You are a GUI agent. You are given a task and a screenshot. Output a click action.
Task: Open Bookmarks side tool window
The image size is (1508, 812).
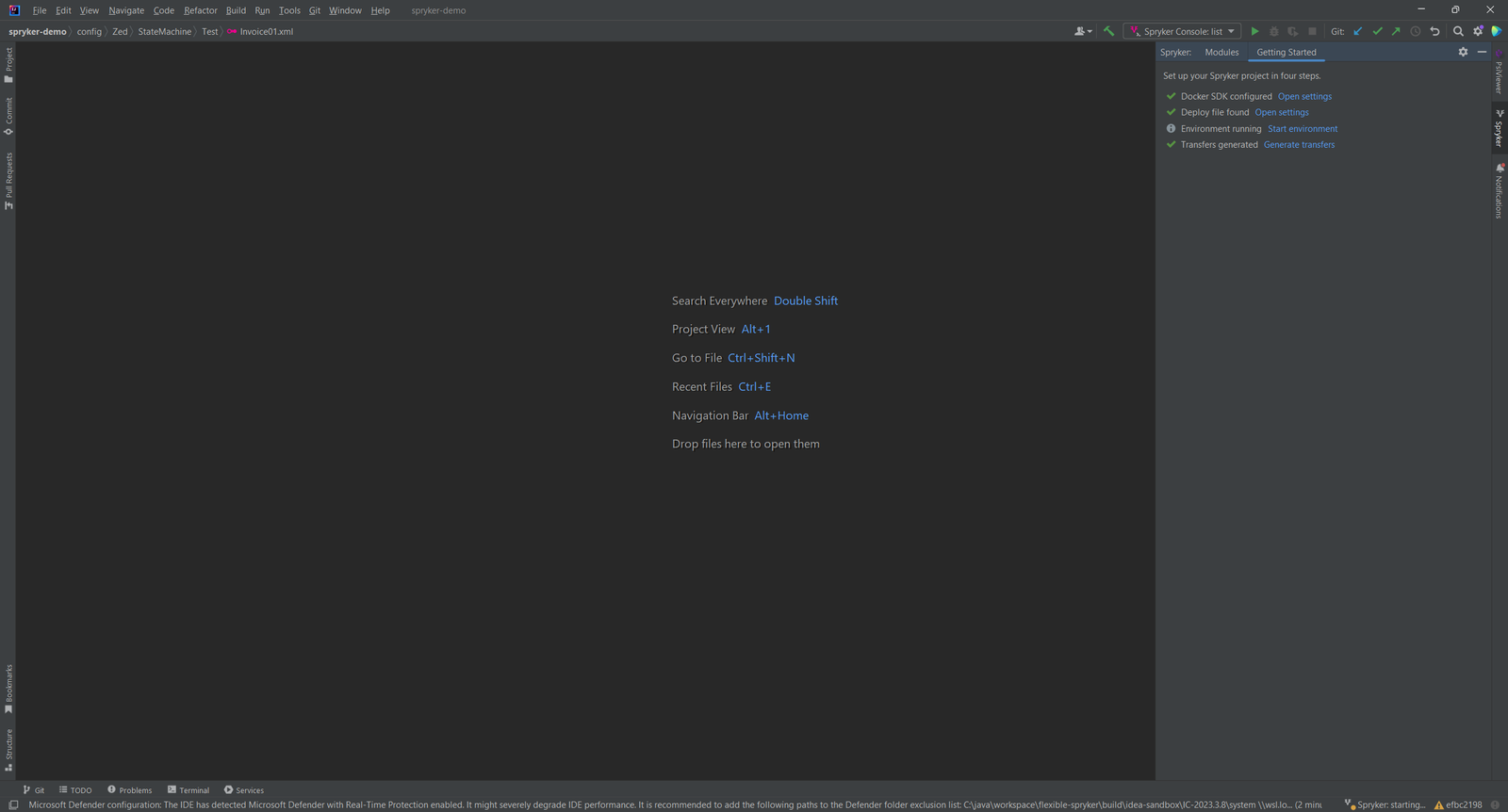pos(8,689)
